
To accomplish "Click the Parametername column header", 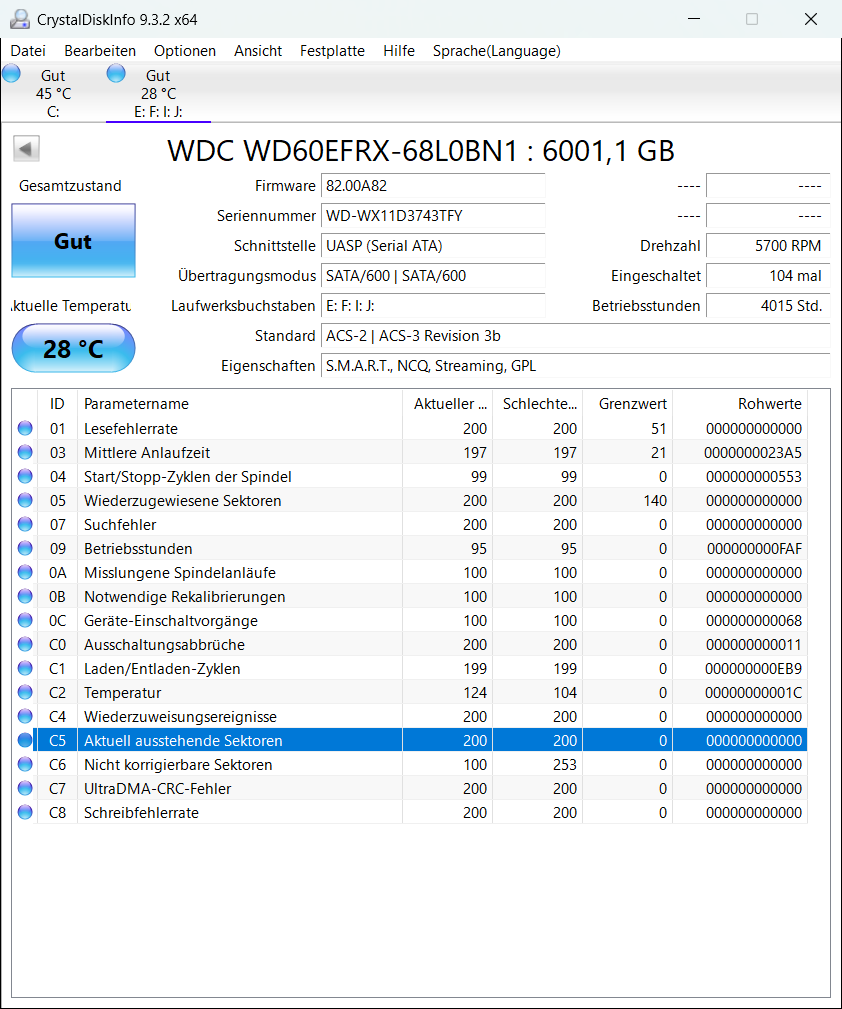I will [x=239, y=403].
